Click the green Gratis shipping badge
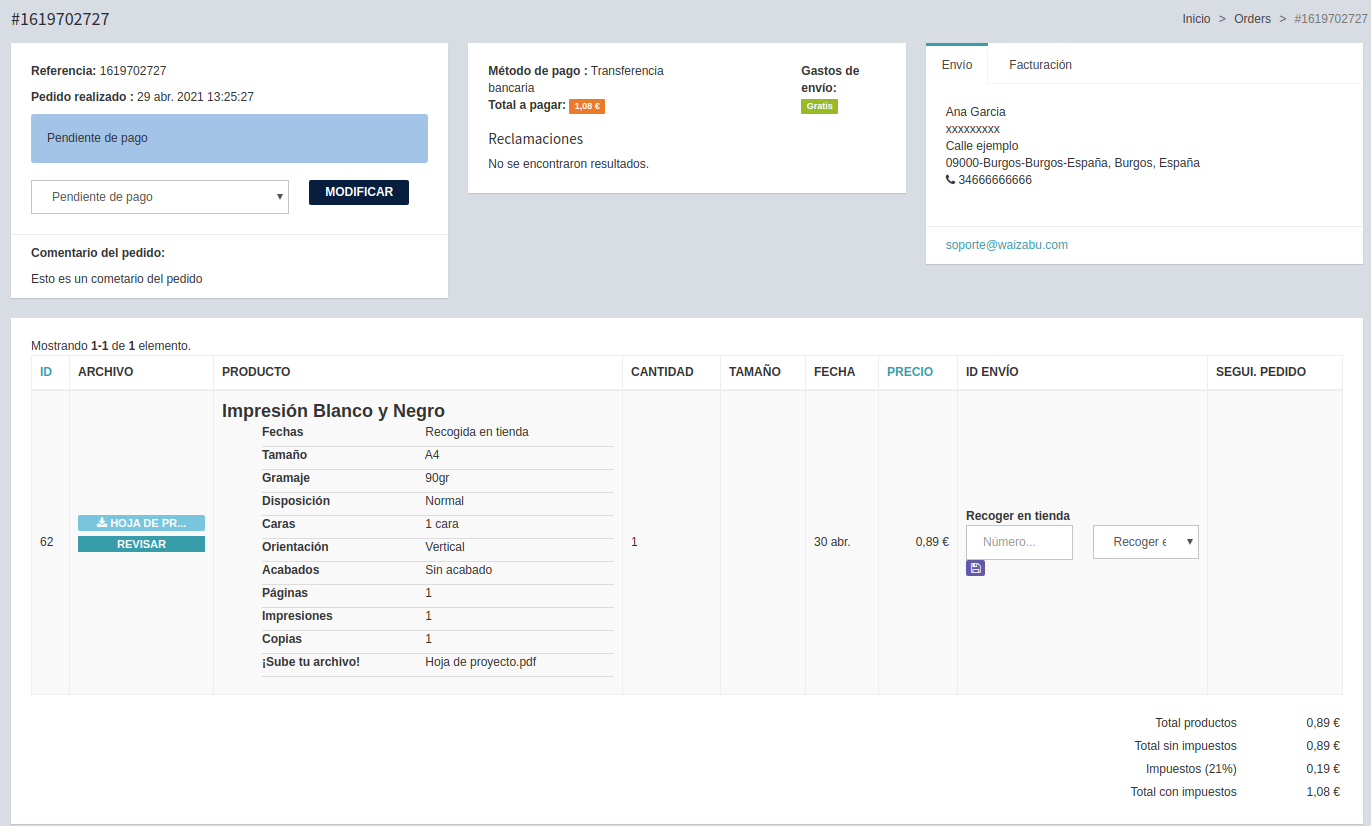 819,106
